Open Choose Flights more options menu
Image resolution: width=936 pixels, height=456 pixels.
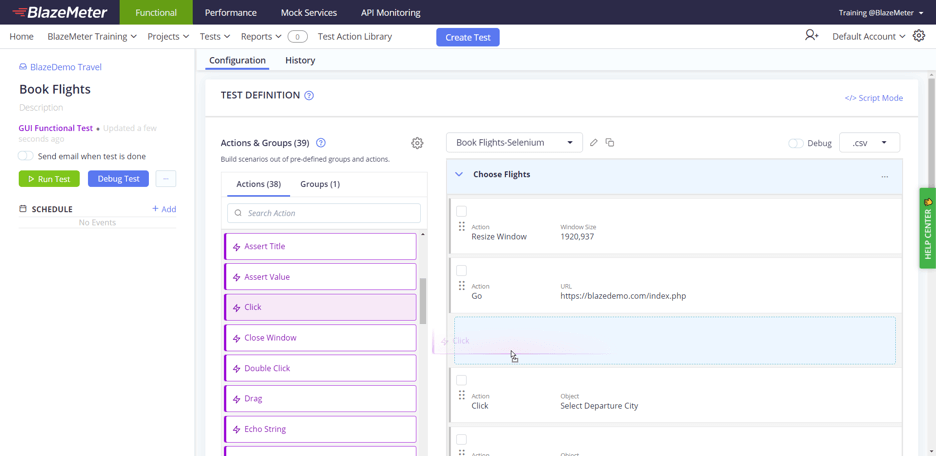point(885,176)
